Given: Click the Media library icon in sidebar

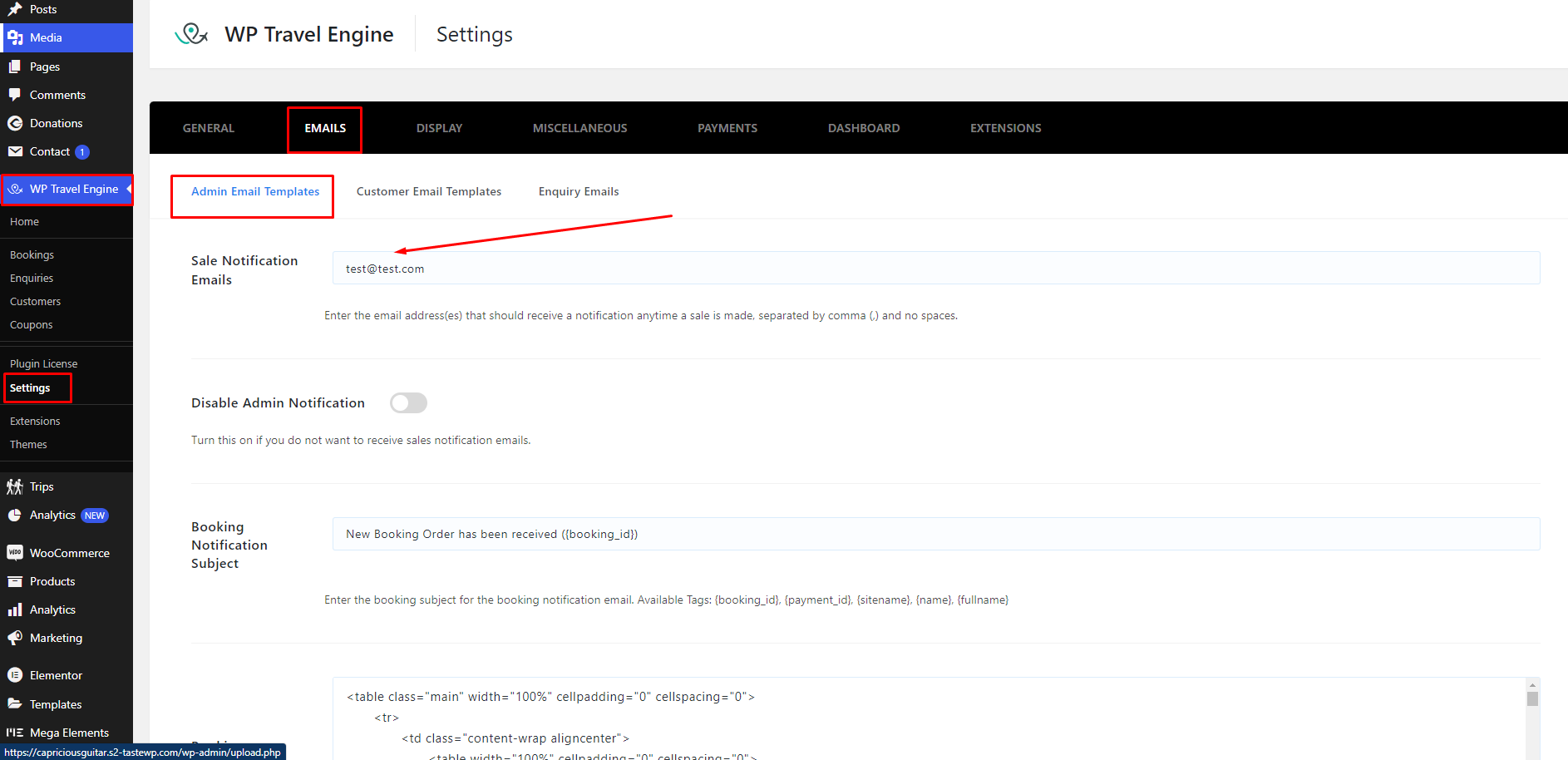Looking at the screenshot, I should pyautogui.click(x=16, y=37).
